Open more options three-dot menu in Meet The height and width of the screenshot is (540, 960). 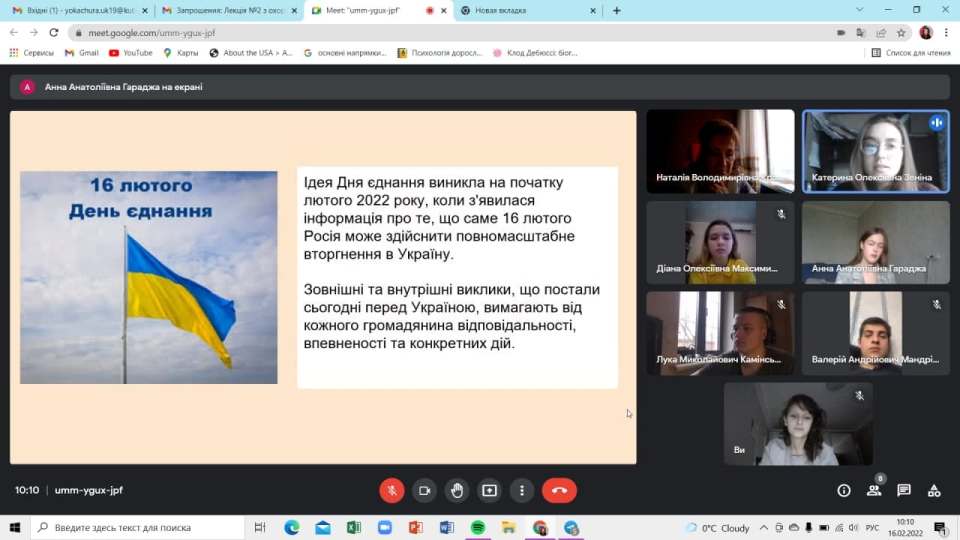(x=522, y=490)
